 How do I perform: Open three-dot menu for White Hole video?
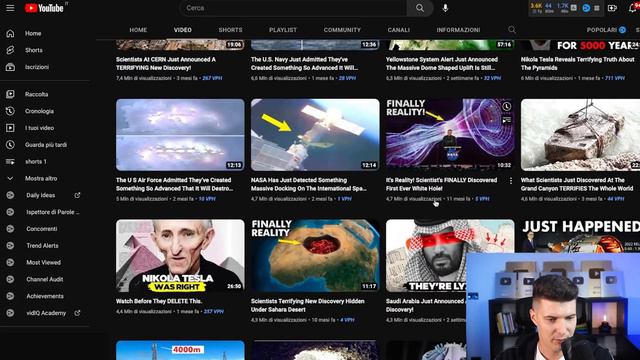(x=511, y=181)
